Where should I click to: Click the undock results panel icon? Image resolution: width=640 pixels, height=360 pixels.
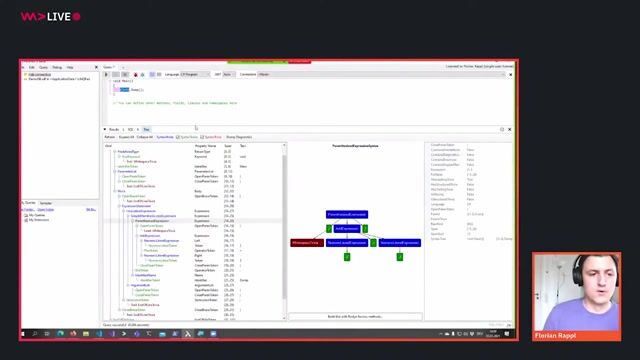coord(502,129)
